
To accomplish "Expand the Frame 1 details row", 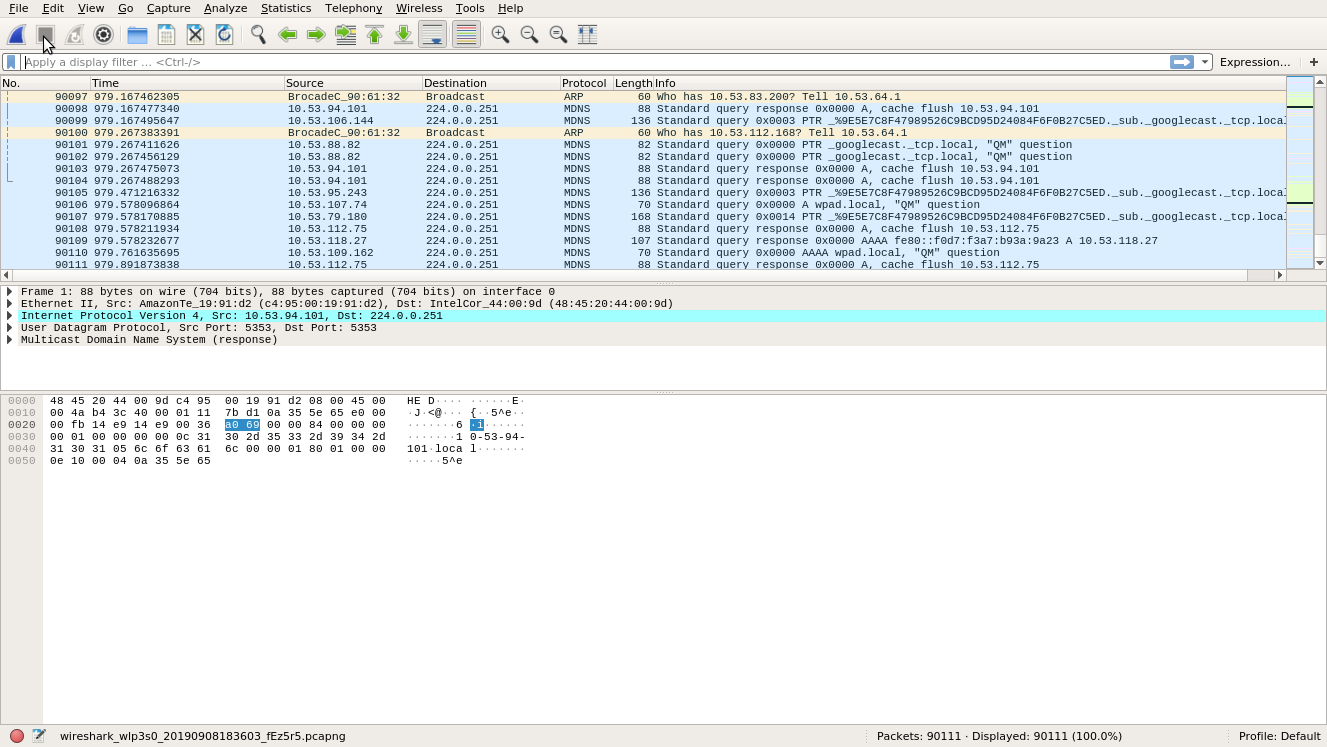I will pos(10,292).
